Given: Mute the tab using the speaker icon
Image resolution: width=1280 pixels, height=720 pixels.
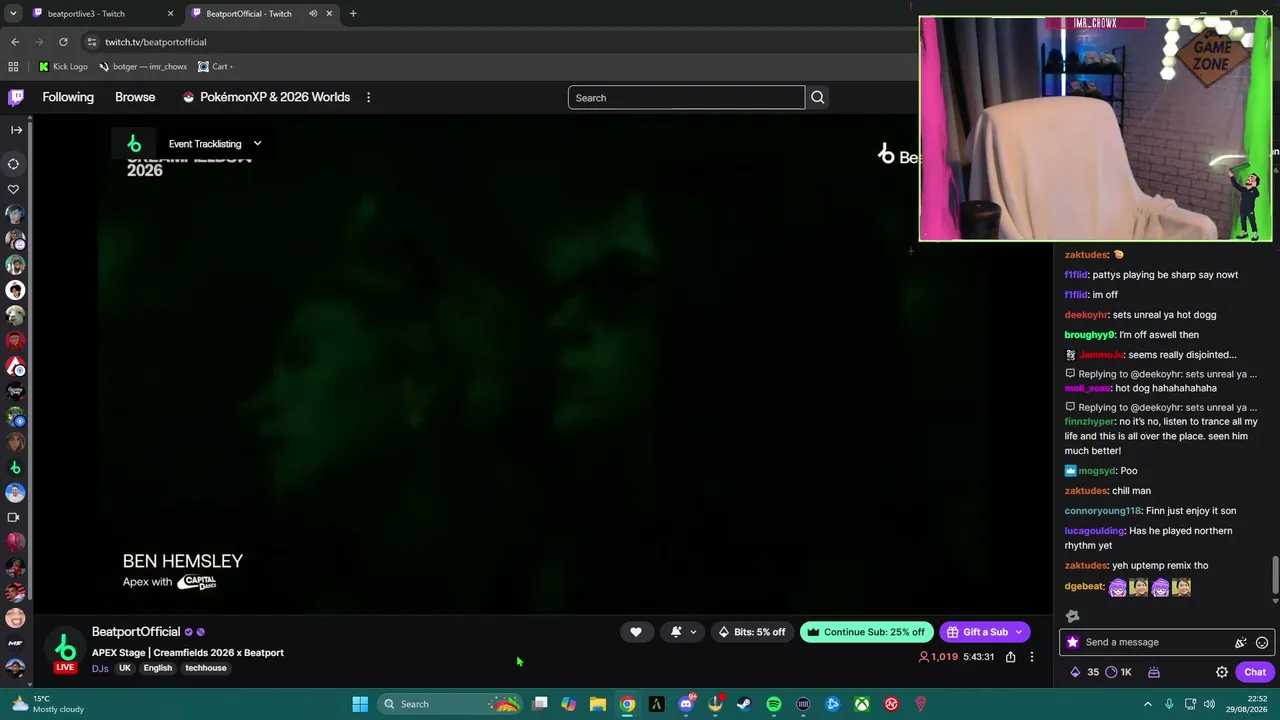Looking at the screenshot, I should coord(313,14).
